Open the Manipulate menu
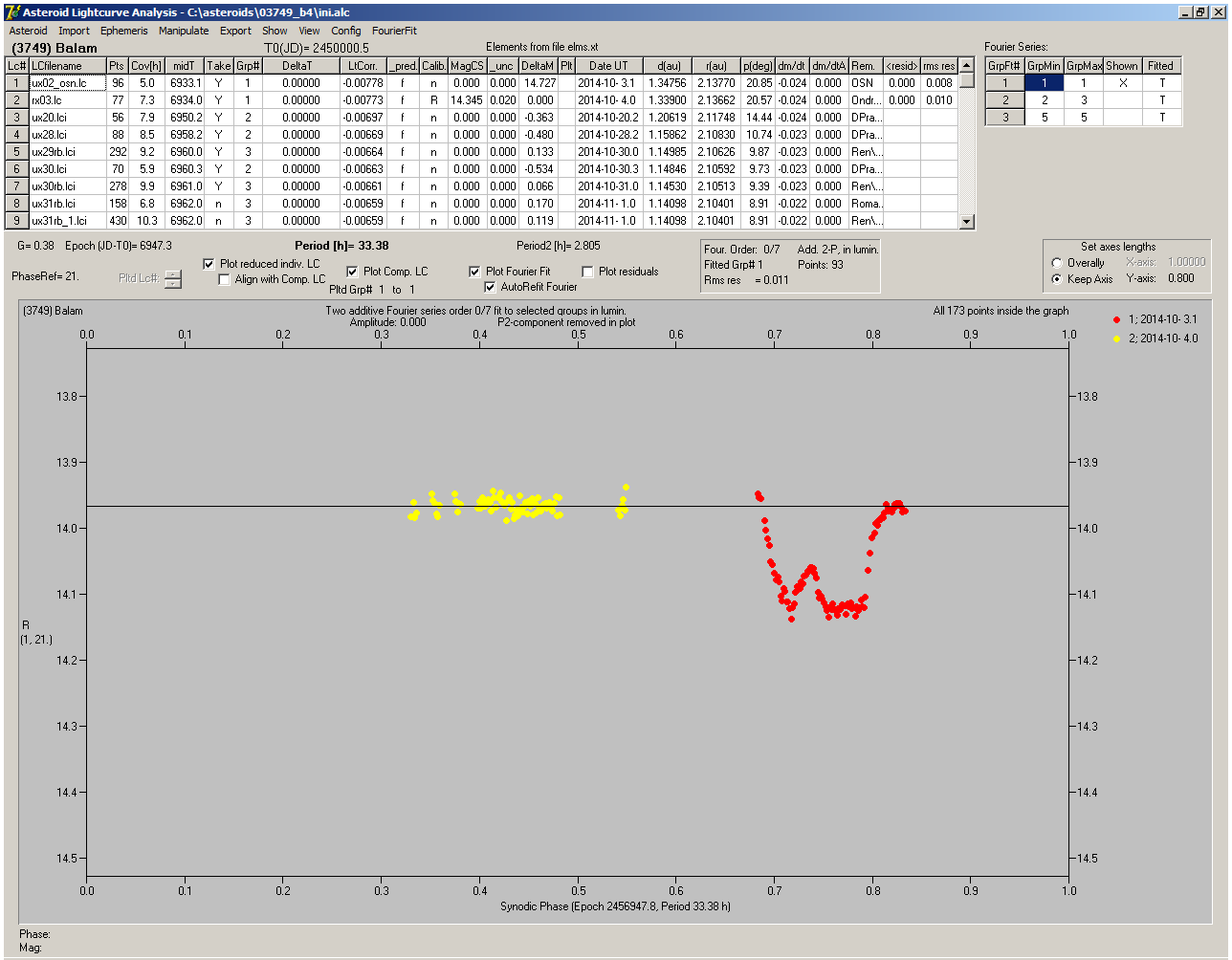 click(184, 31)
